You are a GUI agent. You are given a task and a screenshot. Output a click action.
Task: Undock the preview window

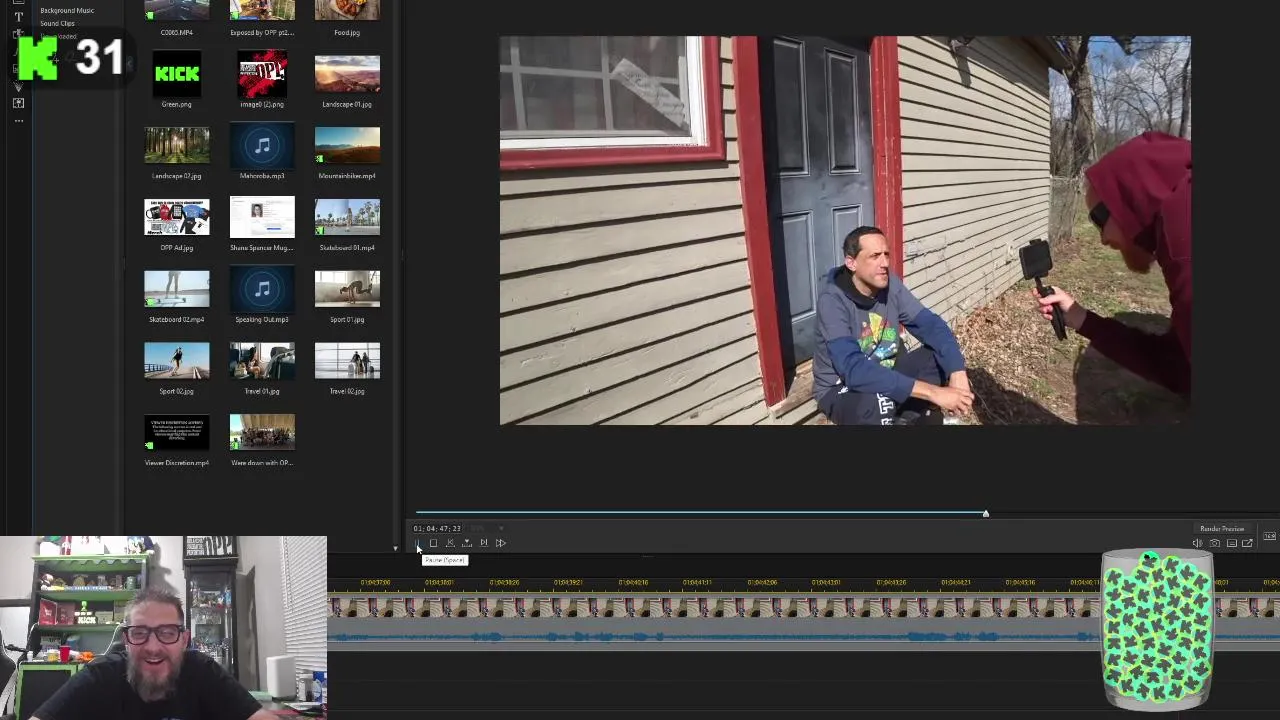coord(1247,543)
